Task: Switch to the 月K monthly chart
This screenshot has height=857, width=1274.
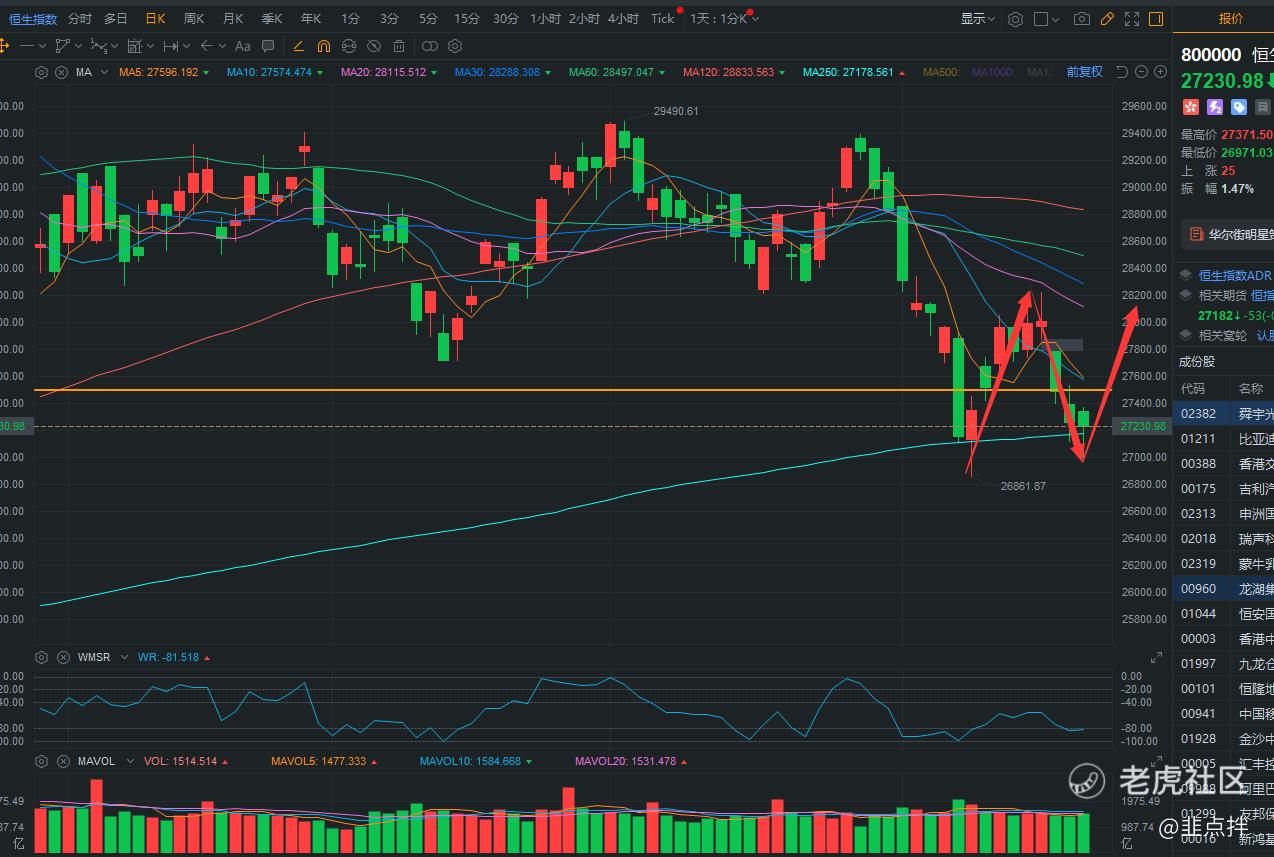Action: (233, 18)
